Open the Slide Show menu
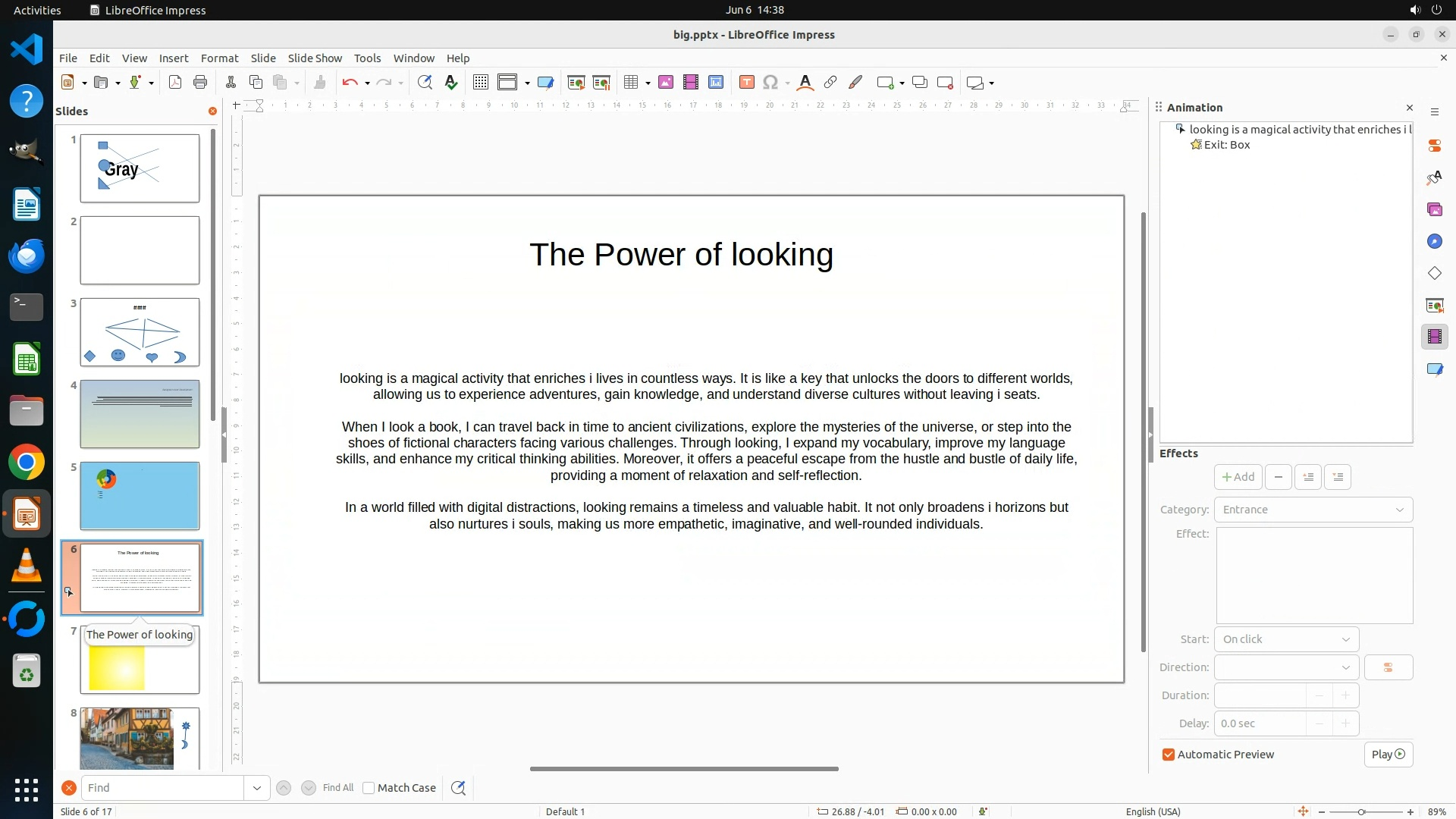Image resolution: width=1456 pixels, height=819 pixels. pyautogui.click(x=315, y=58)
